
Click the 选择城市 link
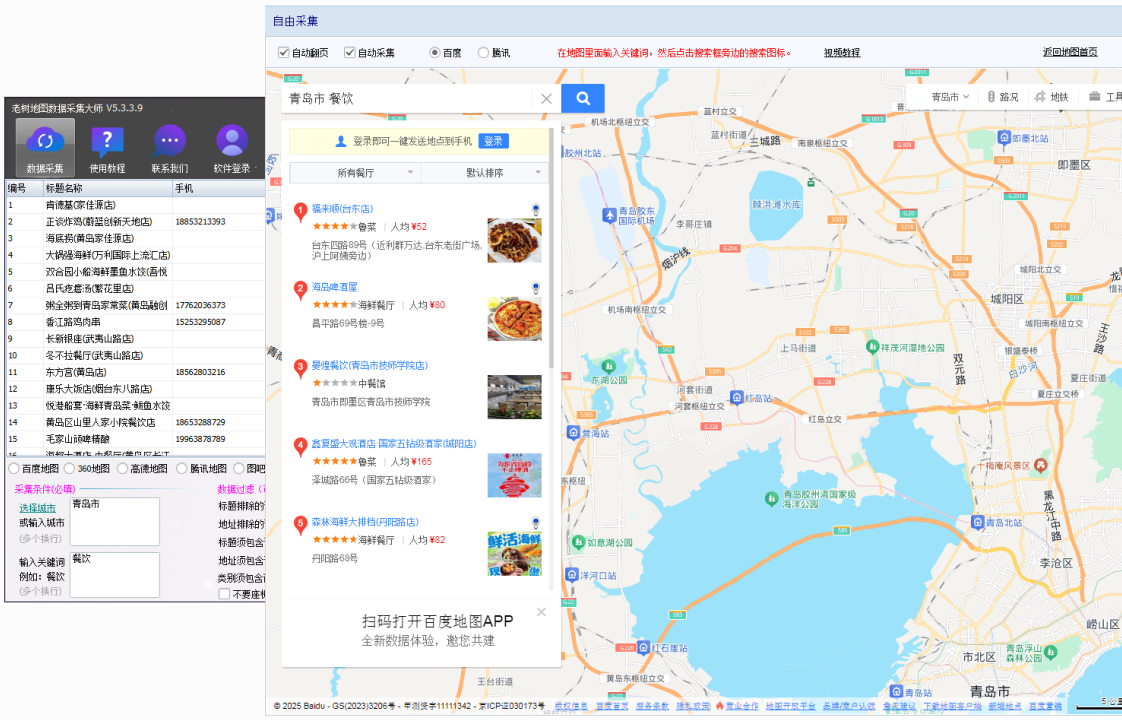pyautogui.click(x=37, y=507)
